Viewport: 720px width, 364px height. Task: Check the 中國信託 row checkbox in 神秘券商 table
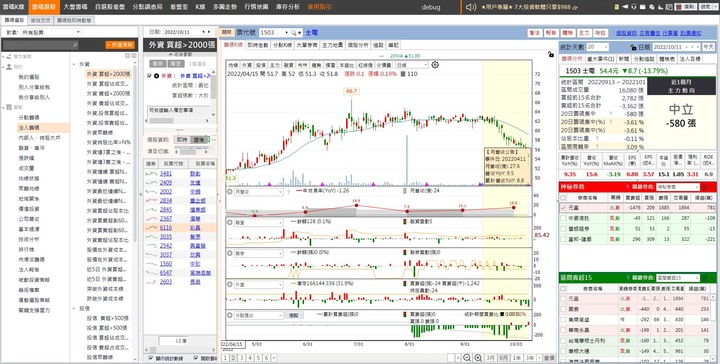[563, 218]
